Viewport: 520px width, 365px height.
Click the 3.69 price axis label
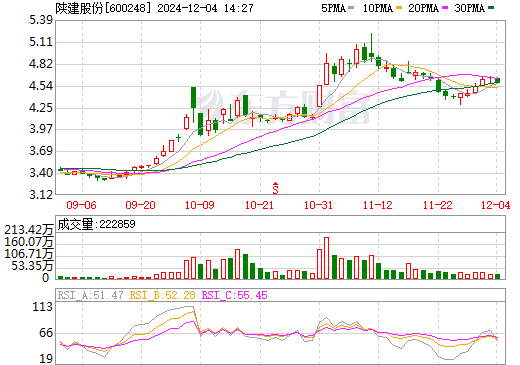point(41,151)
